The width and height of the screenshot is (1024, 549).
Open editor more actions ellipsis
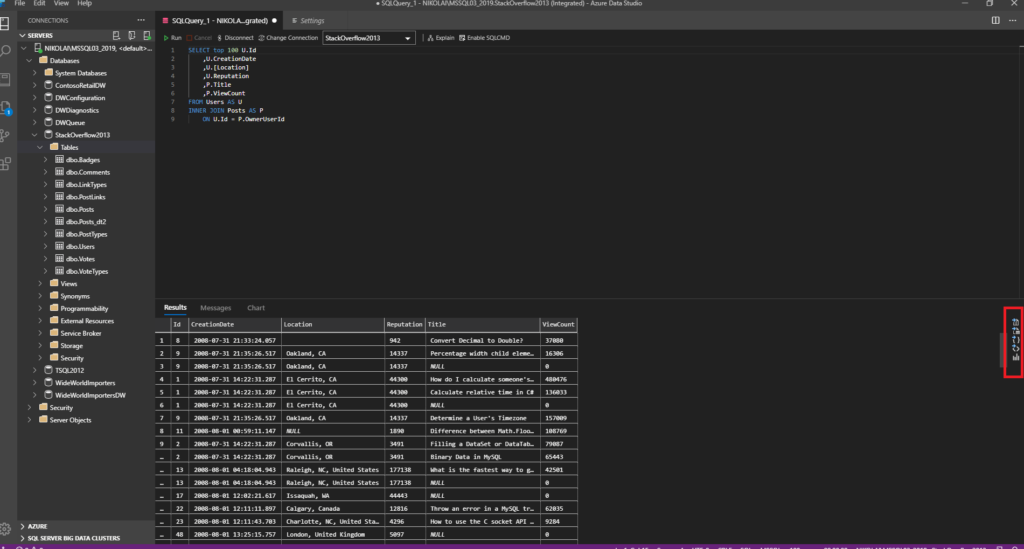[1012, 20]
